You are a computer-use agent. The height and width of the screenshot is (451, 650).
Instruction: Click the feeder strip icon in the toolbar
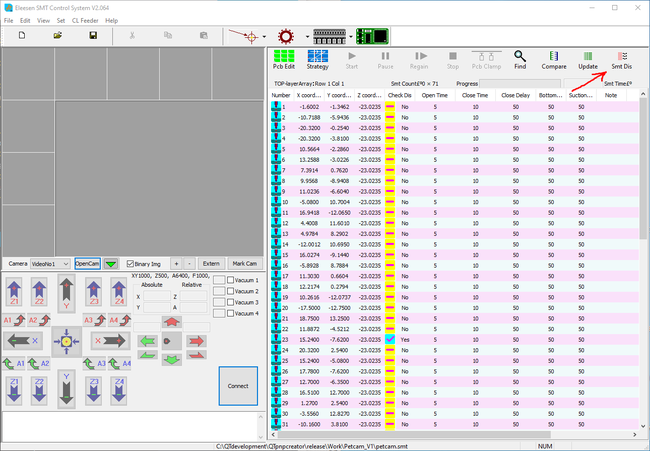pos(330,36)
